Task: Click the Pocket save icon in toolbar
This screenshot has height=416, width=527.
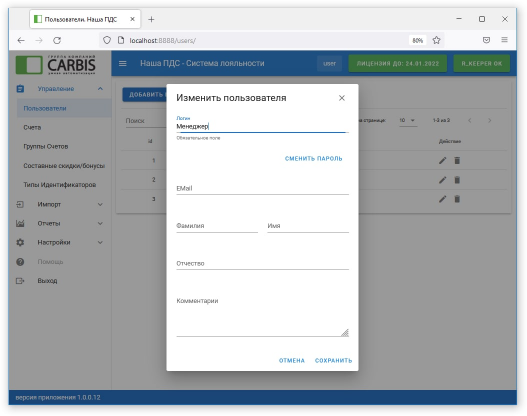Action: 486,40
